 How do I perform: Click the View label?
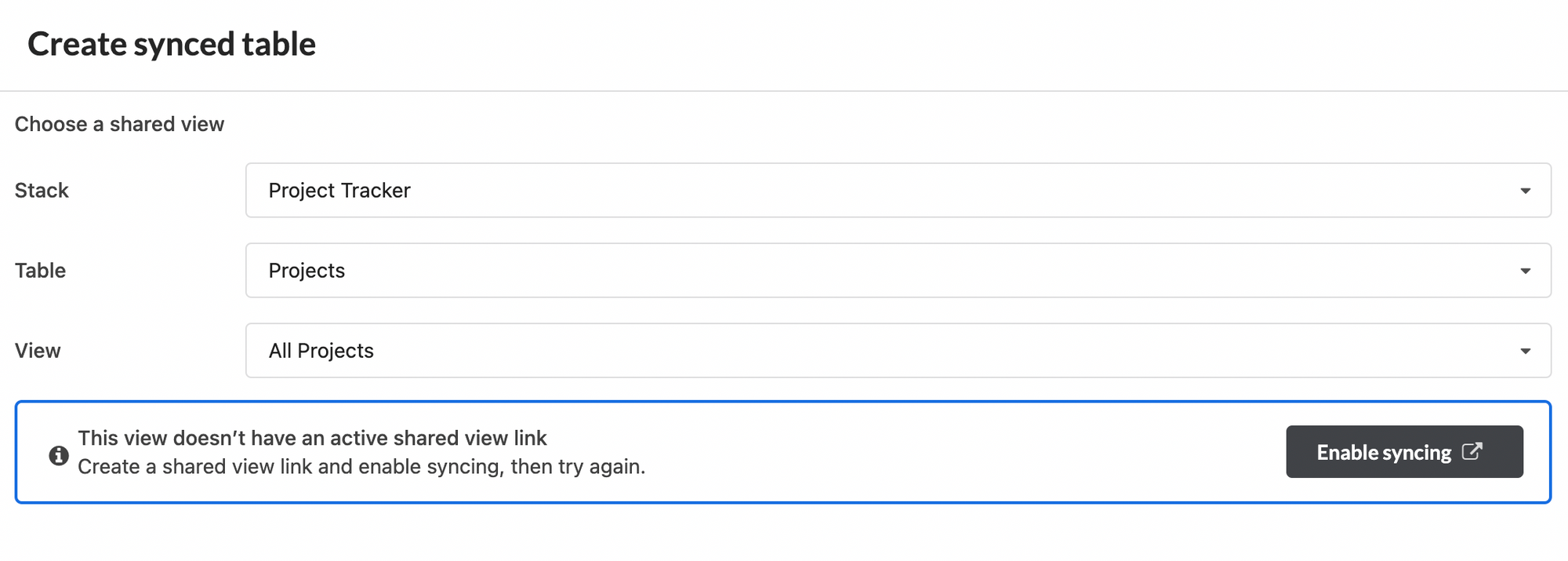38,351
